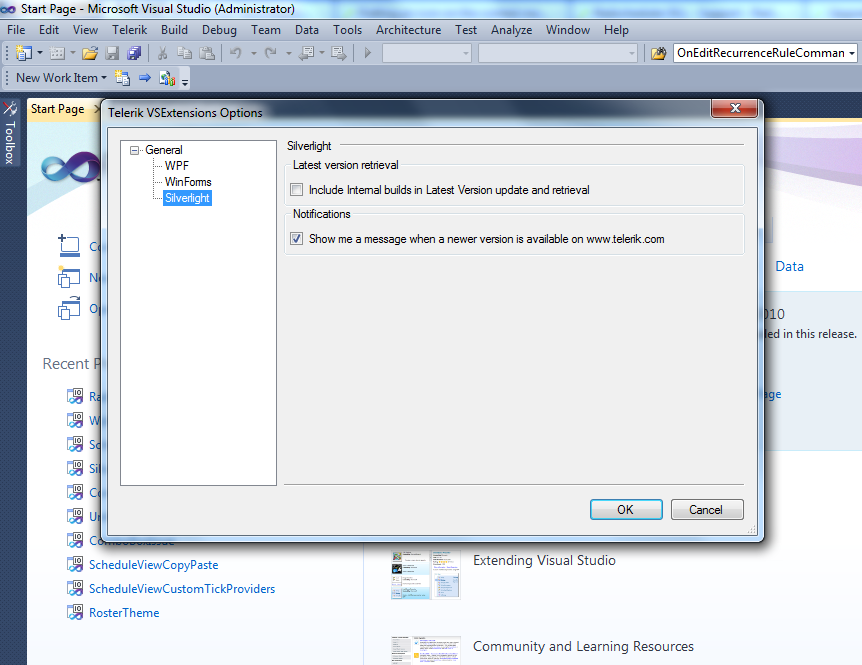Click the Cancel button
Image resolution: width=862 pixels, height=665 pixels.
[x=706, y=509]
